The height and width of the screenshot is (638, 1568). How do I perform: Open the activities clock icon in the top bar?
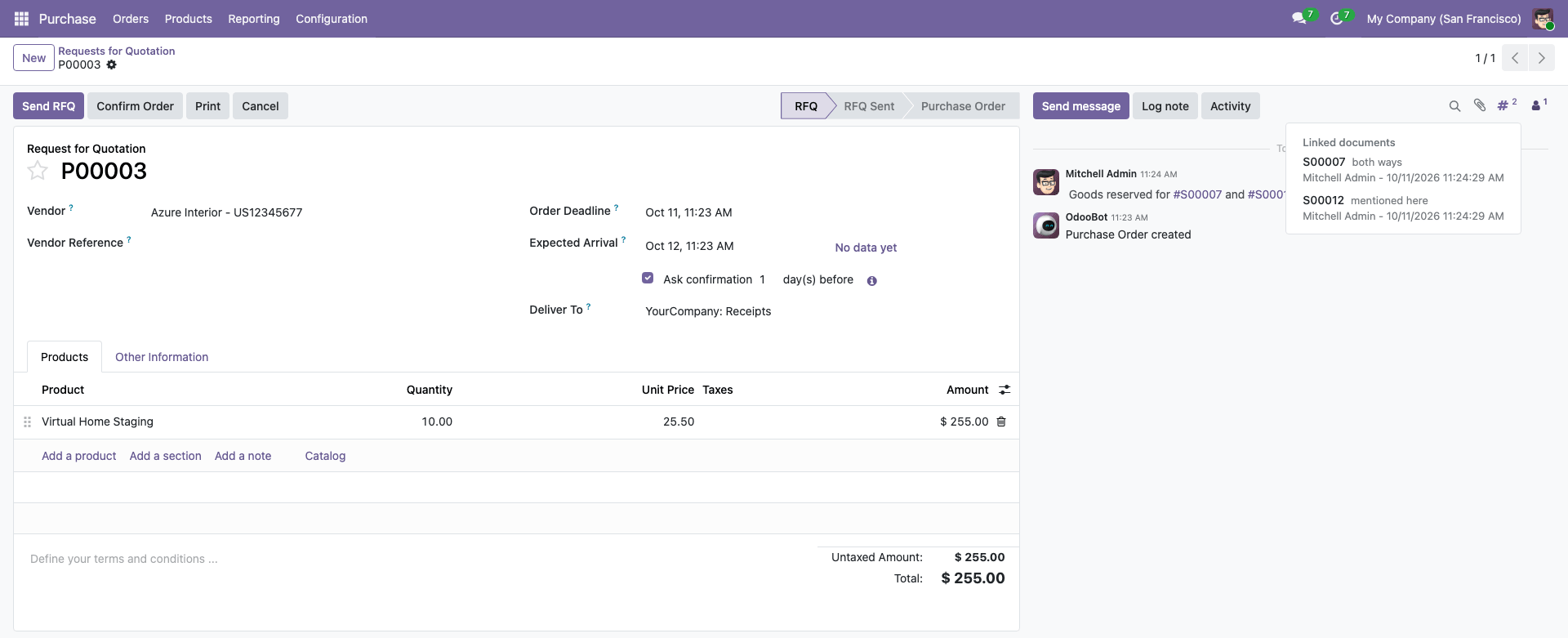tap(1336, 19)
